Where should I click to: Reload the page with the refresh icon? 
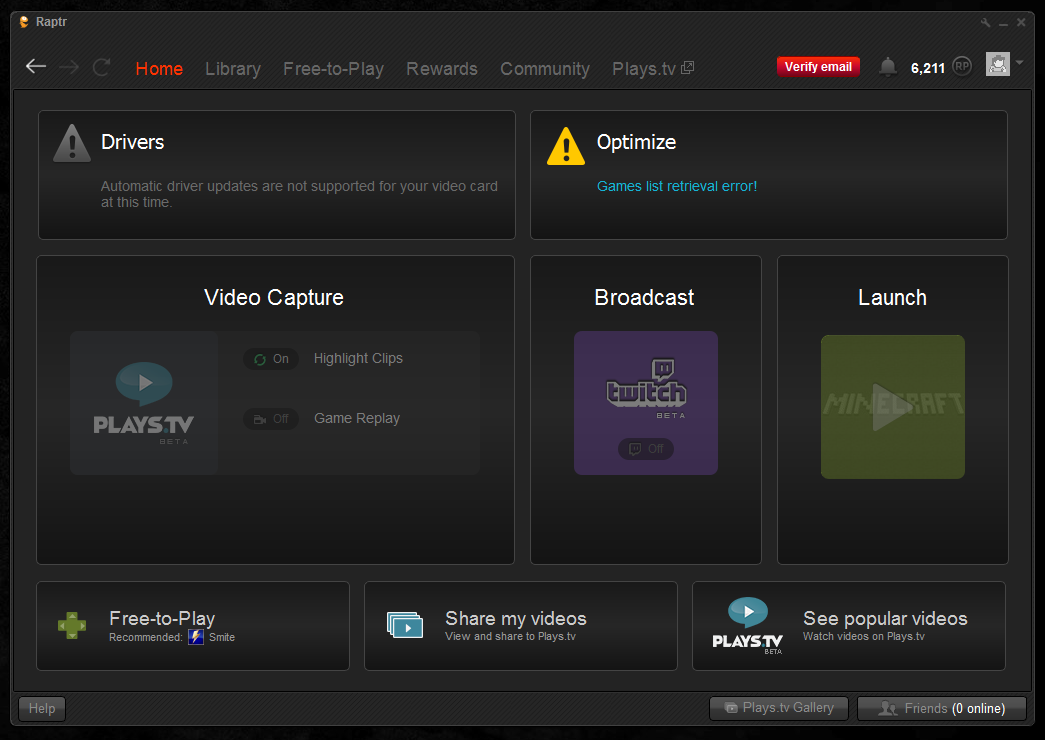point(101,67)
